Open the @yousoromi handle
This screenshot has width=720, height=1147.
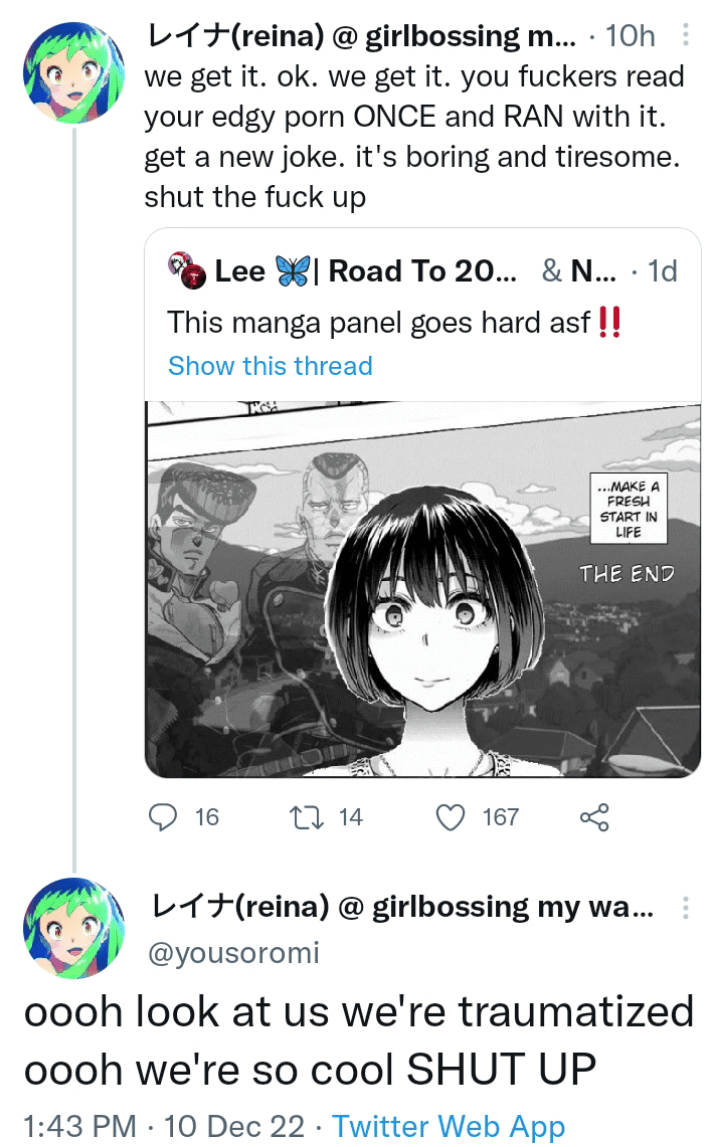pyautogui.click(x=233, y=952)
